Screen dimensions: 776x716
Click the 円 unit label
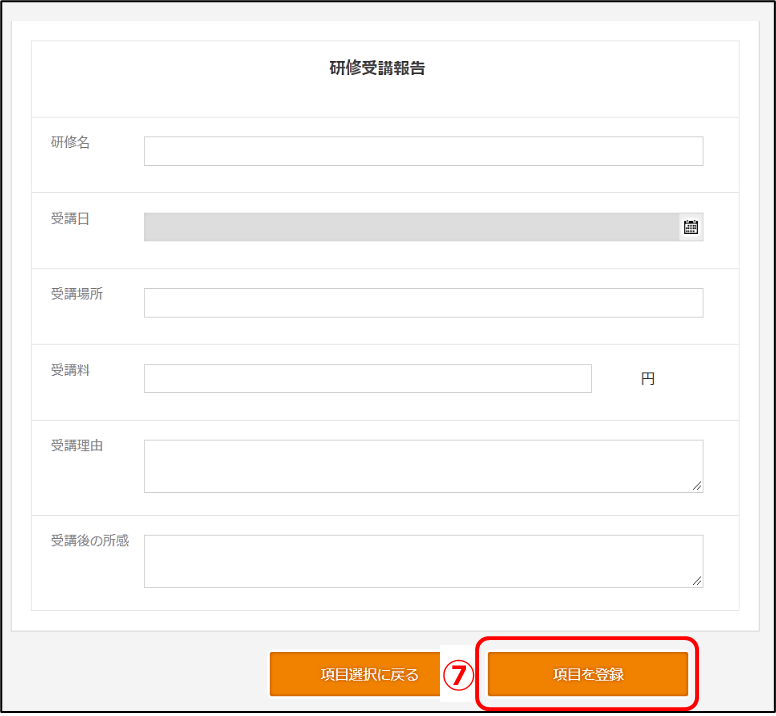click(x=647, y=379)
